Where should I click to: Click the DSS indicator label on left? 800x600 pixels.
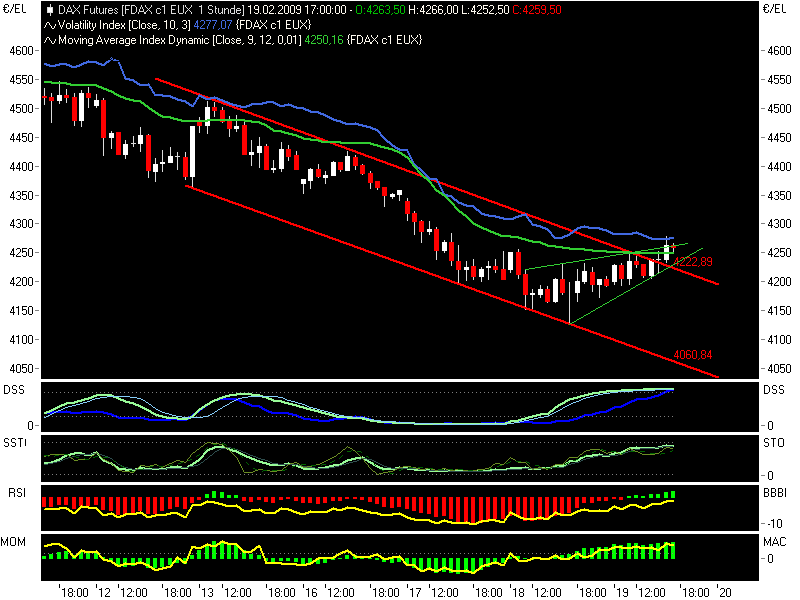[14, 390]
